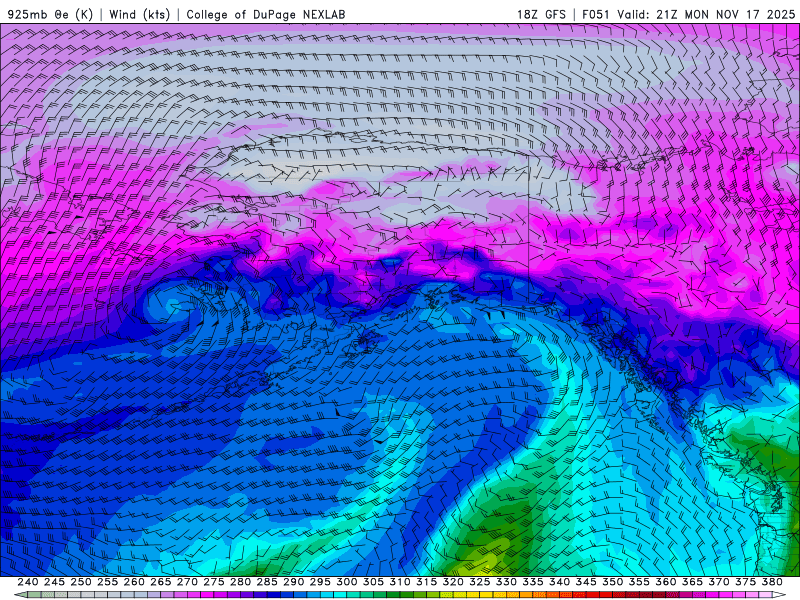Click the 'Valid: 21Z MON NOV 17 2025' text
The height and width of the screenshot is (600, 800).
pyautogui.click(x=706, y=14)
